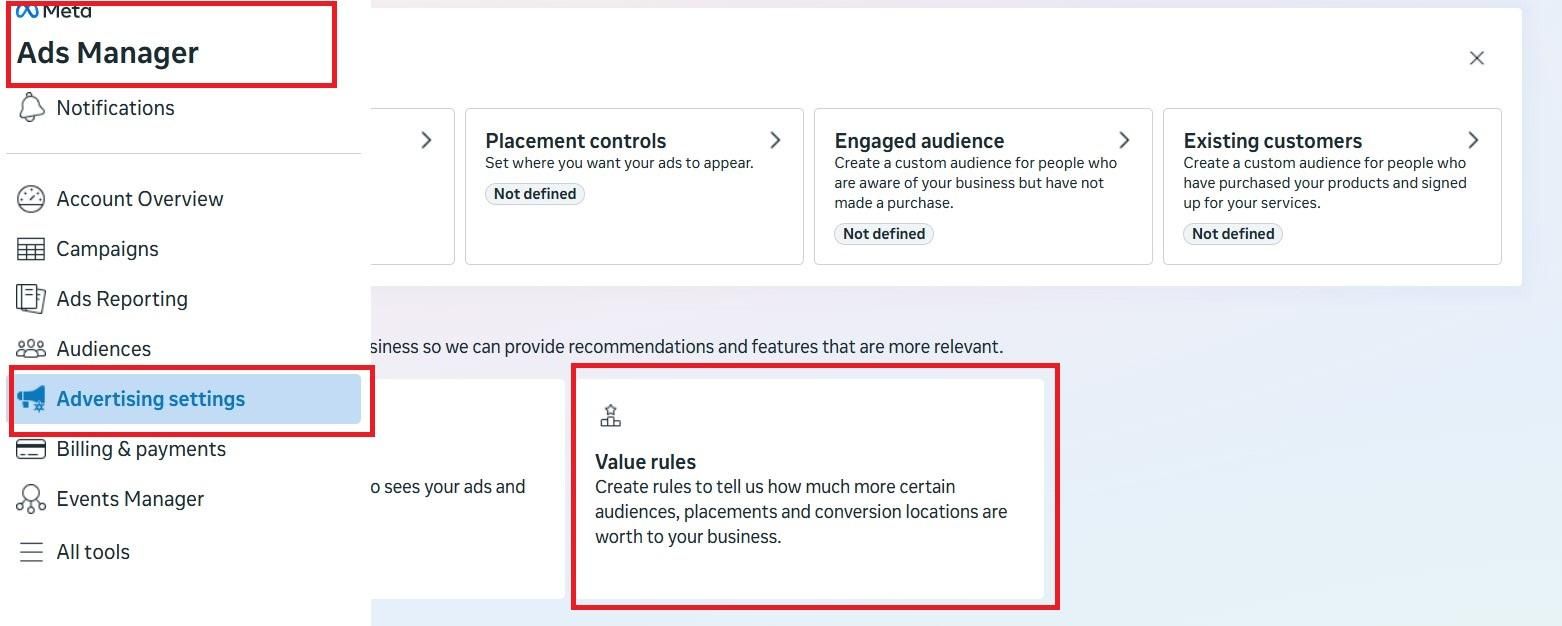Click chevron on the partially hidden leftmost card
Image resolution: width=1562 pixels, height=626 pixels.
click(426, 140)
